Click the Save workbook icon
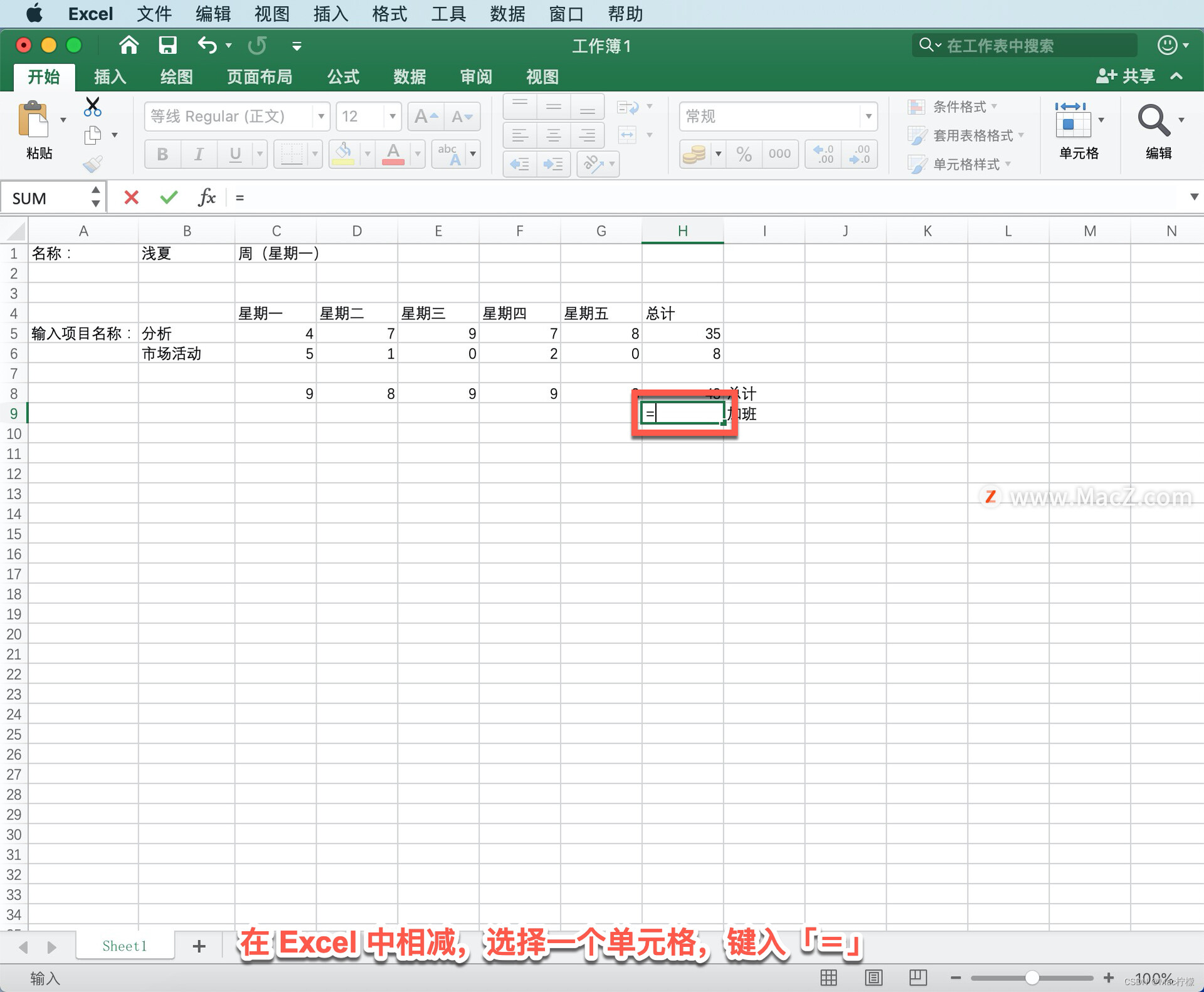The width and height of the screenshot is (1204, 992). [x=167, y=45]
